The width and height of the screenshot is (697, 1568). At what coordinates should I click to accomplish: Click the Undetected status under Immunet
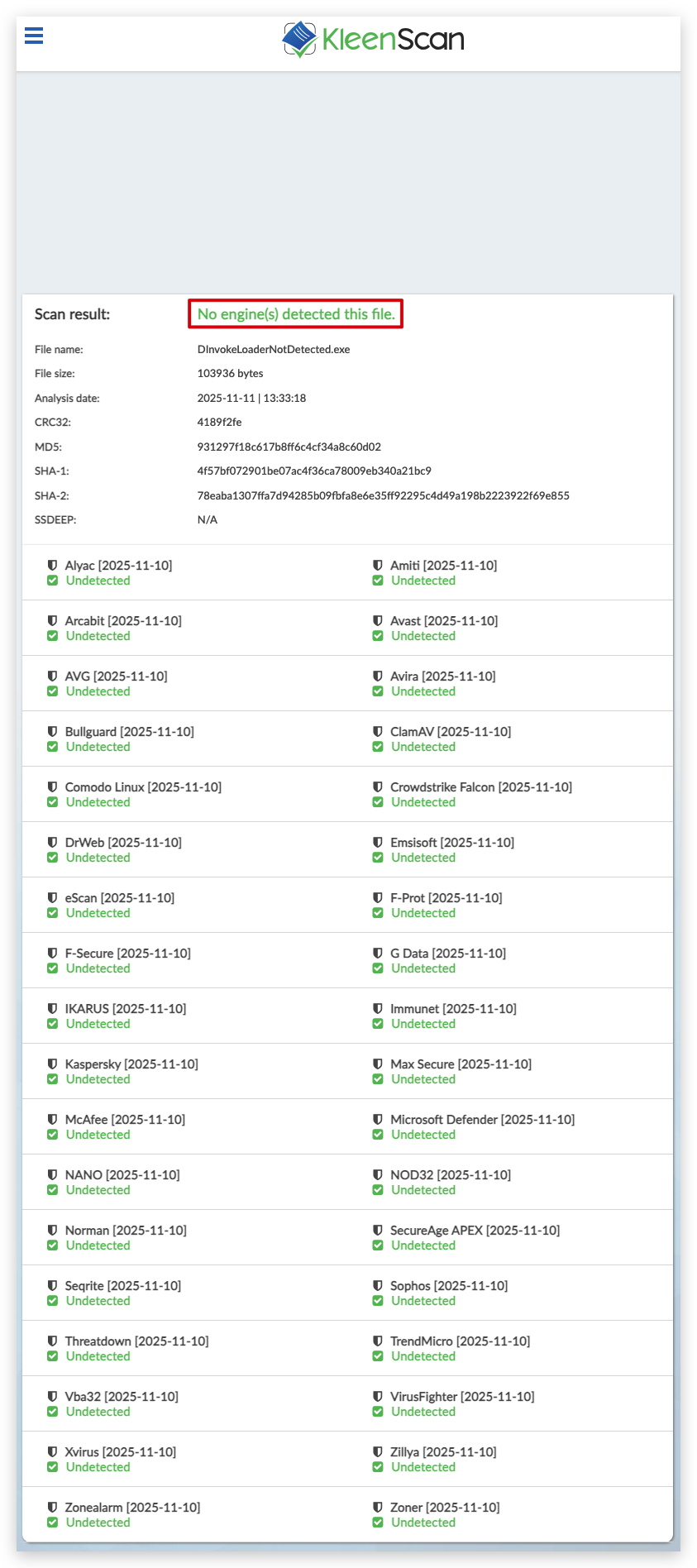[423, 1024]
